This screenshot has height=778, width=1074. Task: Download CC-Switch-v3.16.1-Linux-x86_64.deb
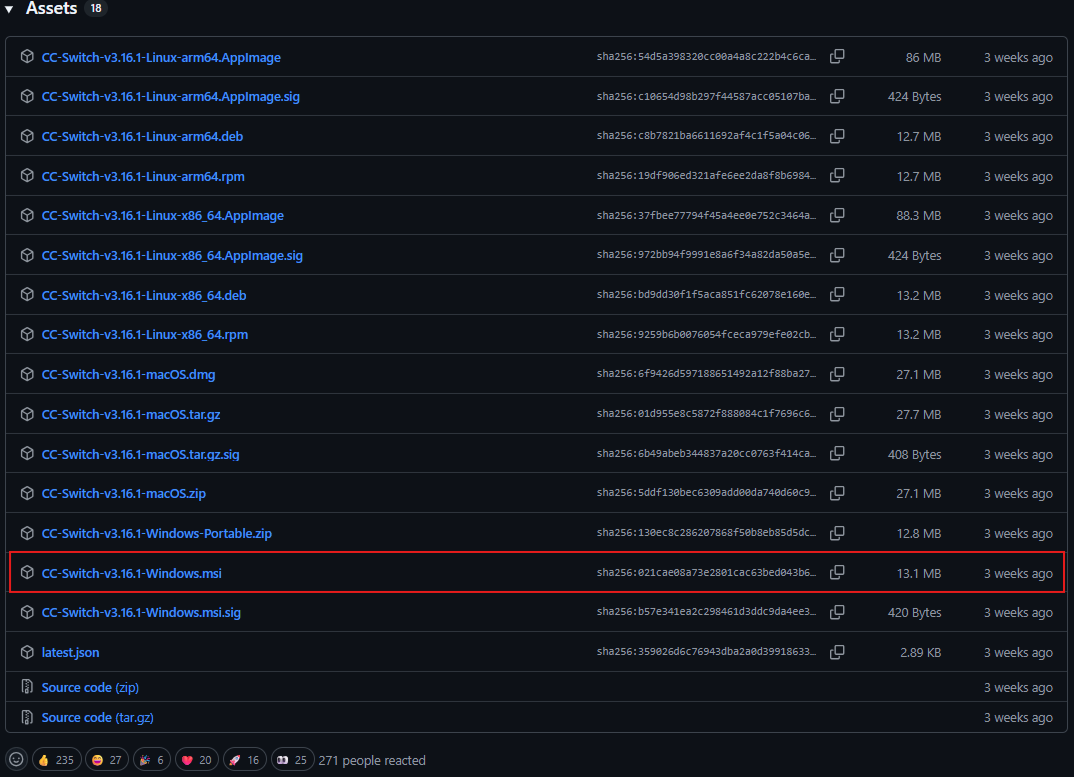144,295
